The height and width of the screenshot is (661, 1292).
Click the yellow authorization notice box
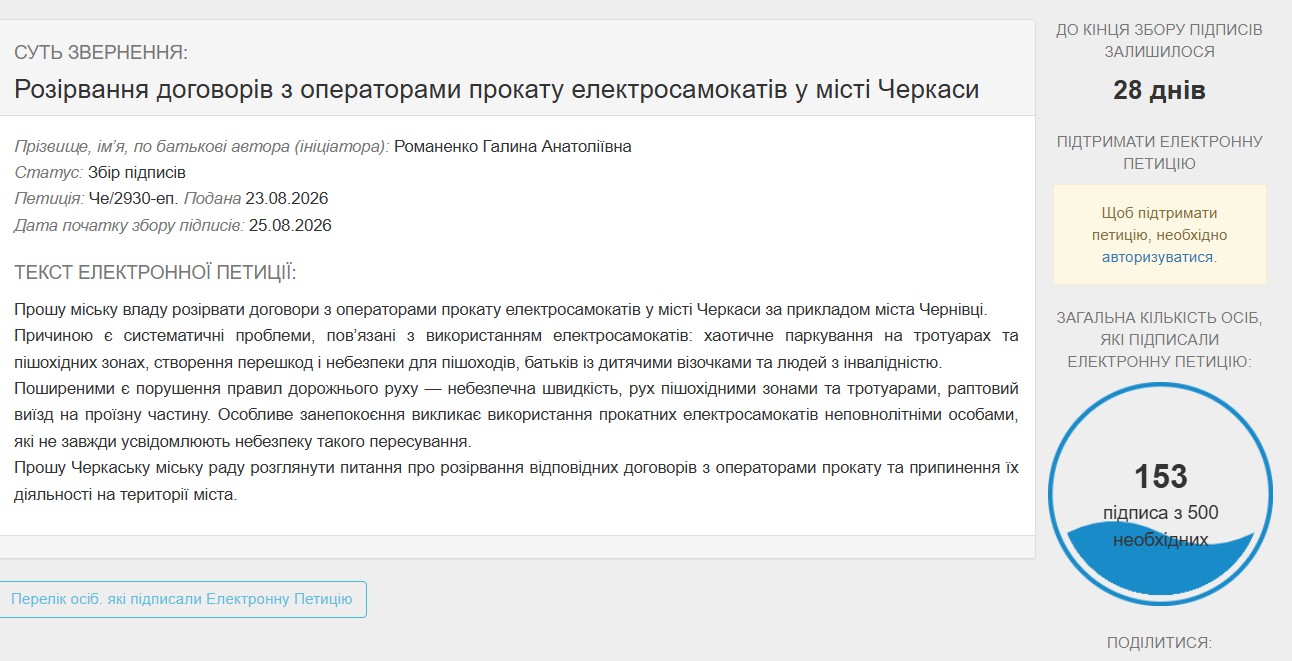tap(1159, 235)
